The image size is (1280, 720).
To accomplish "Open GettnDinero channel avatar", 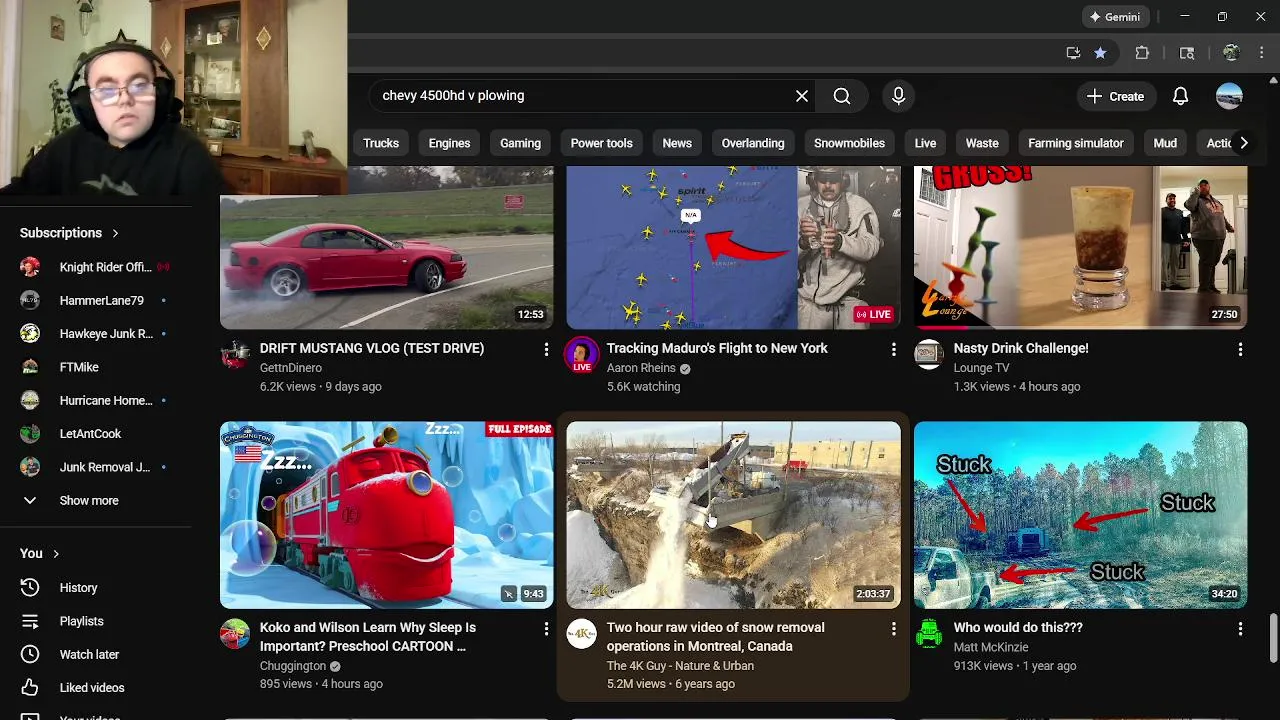I will tap(235, 355).
